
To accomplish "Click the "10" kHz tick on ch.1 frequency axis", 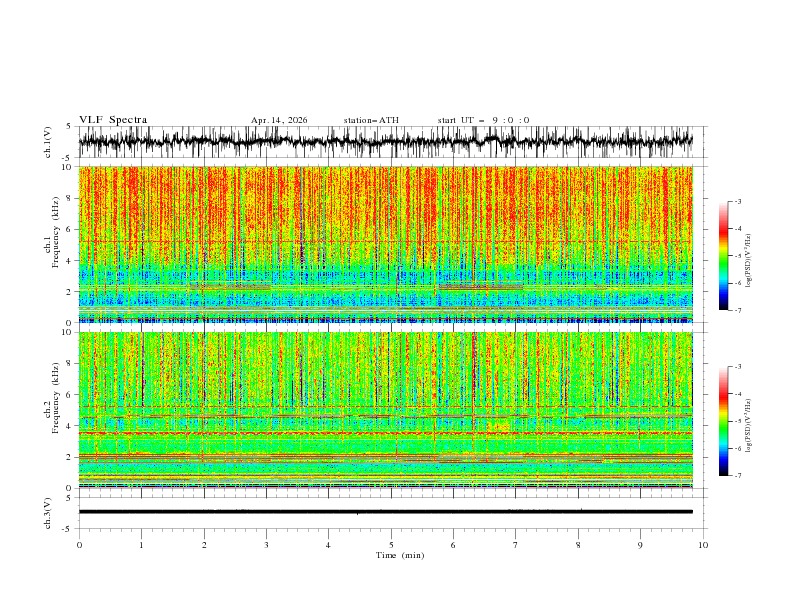I will (68, 167).
